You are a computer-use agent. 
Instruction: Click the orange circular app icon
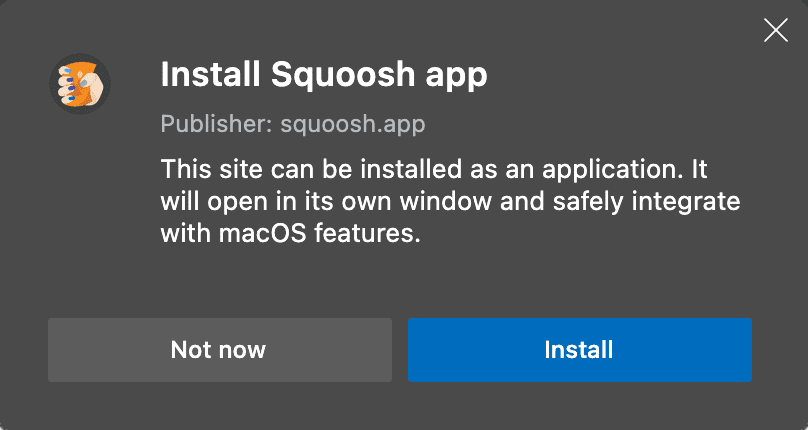click(x=79, y=85)
